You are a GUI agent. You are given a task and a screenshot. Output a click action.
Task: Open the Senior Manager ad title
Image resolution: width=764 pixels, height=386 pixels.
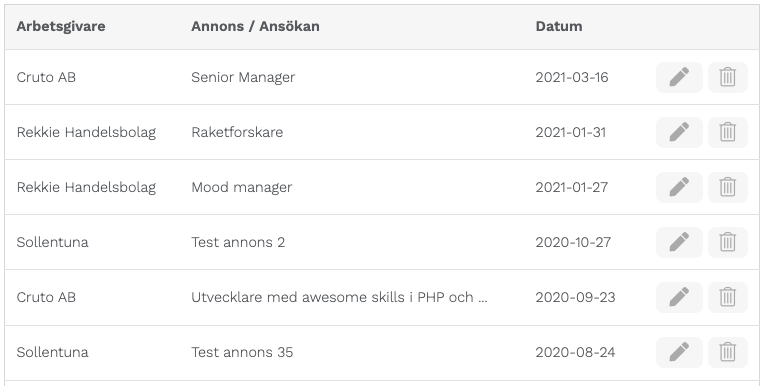243,77
